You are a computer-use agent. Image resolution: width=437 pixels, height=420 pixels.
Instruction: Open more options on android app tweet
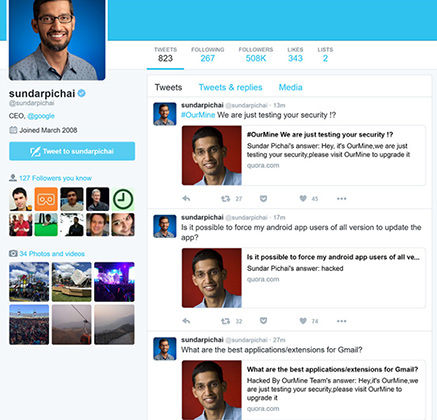342,321
